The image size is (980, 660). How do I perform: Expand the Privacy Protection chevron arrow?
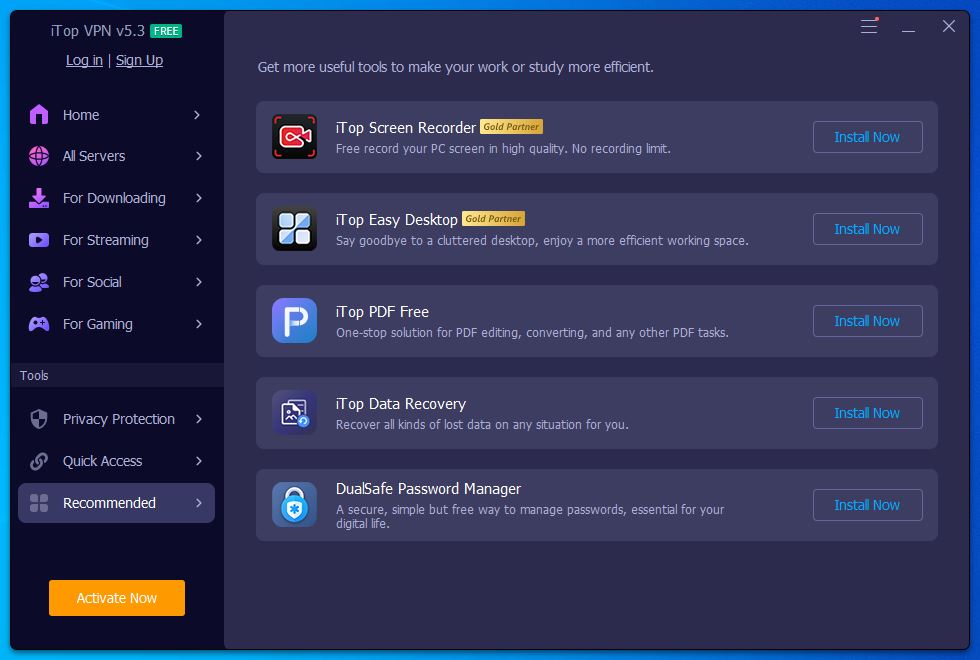point(198,419)
